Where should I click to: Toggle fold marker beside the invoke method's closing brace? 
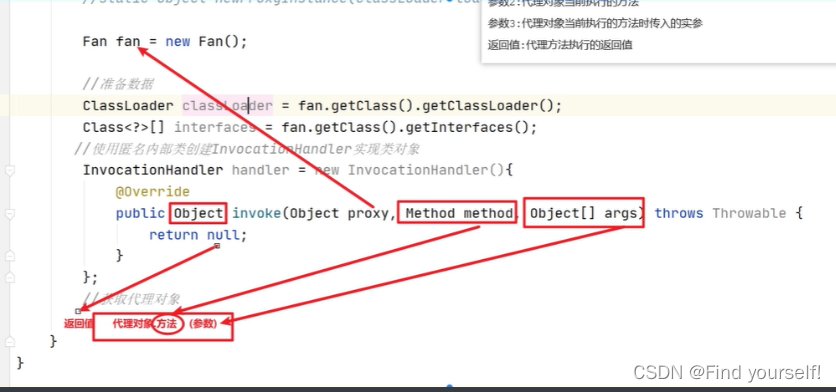click(10, 255)
